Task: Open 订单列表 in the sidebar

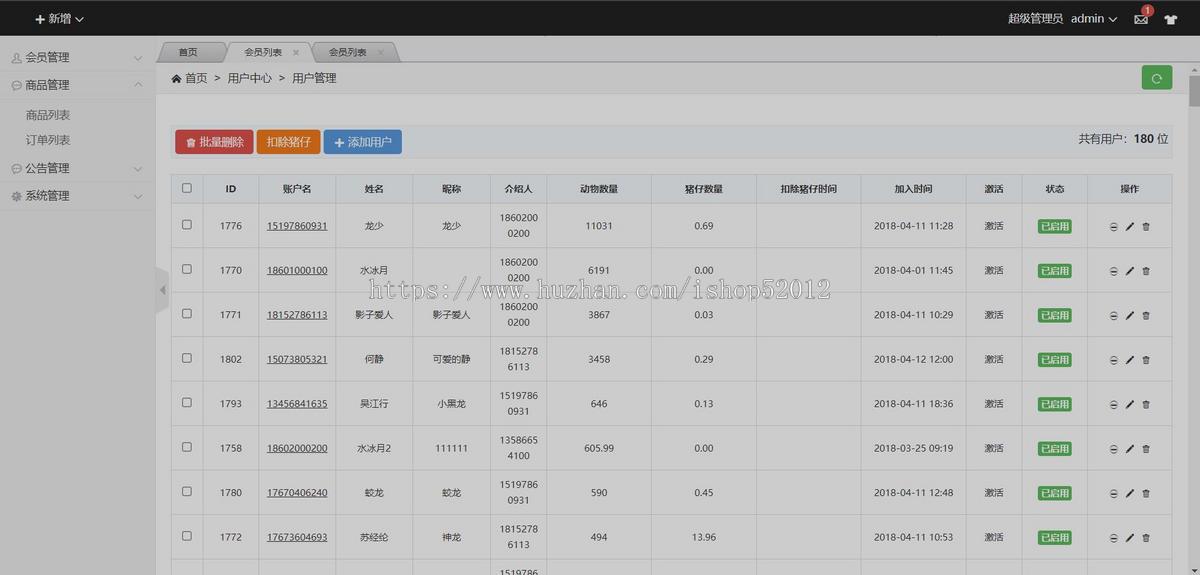Action: pyautogui.click(x=48, y=141)
